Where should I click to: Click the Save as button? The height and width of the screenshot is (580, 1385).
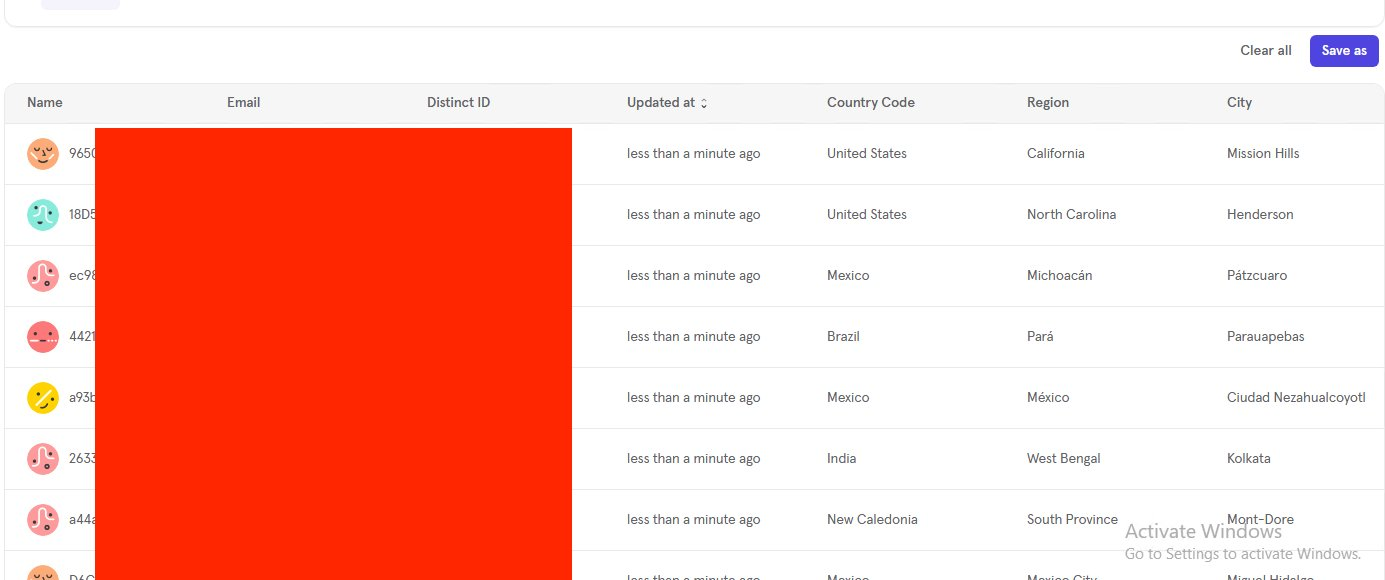[x=1343, y=51]
